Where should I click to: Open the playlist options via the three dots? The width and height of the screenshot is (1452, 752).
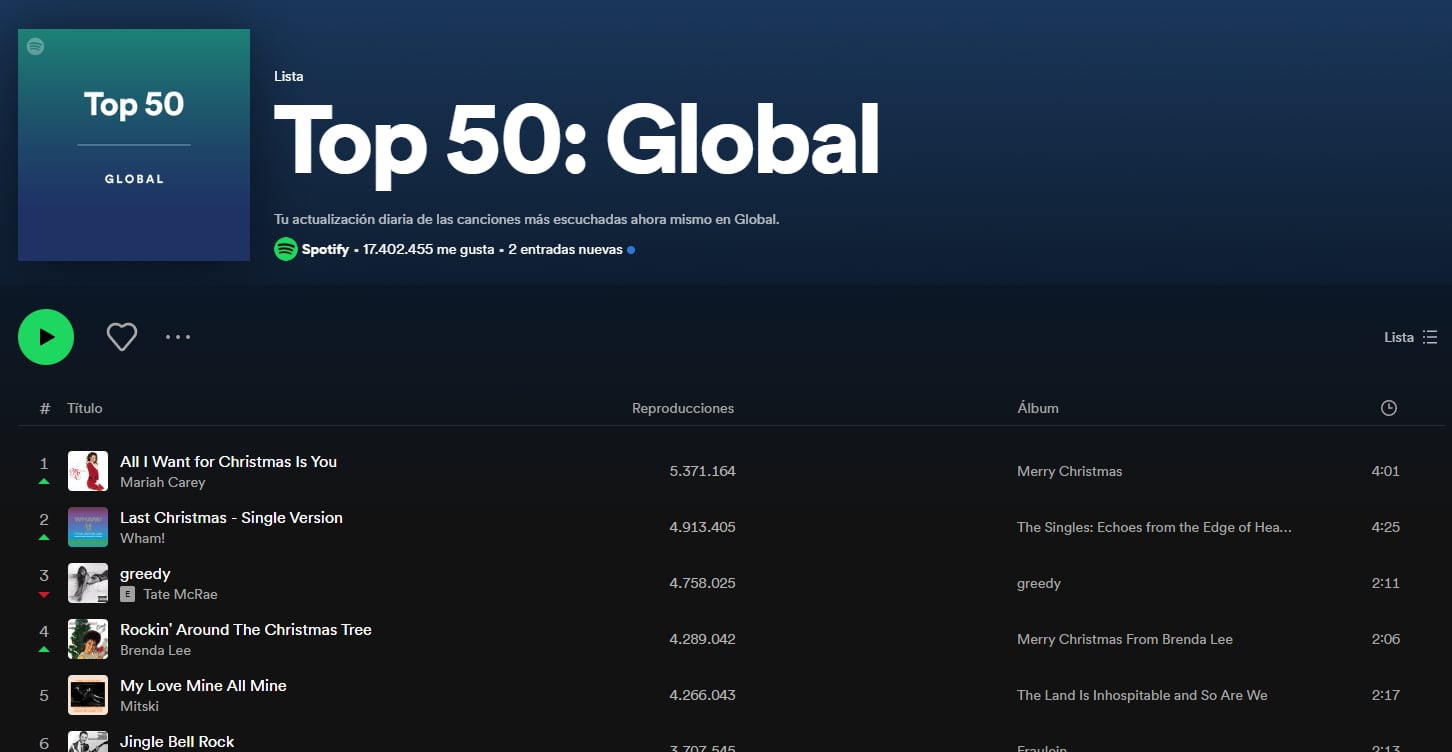pos(177,337)
